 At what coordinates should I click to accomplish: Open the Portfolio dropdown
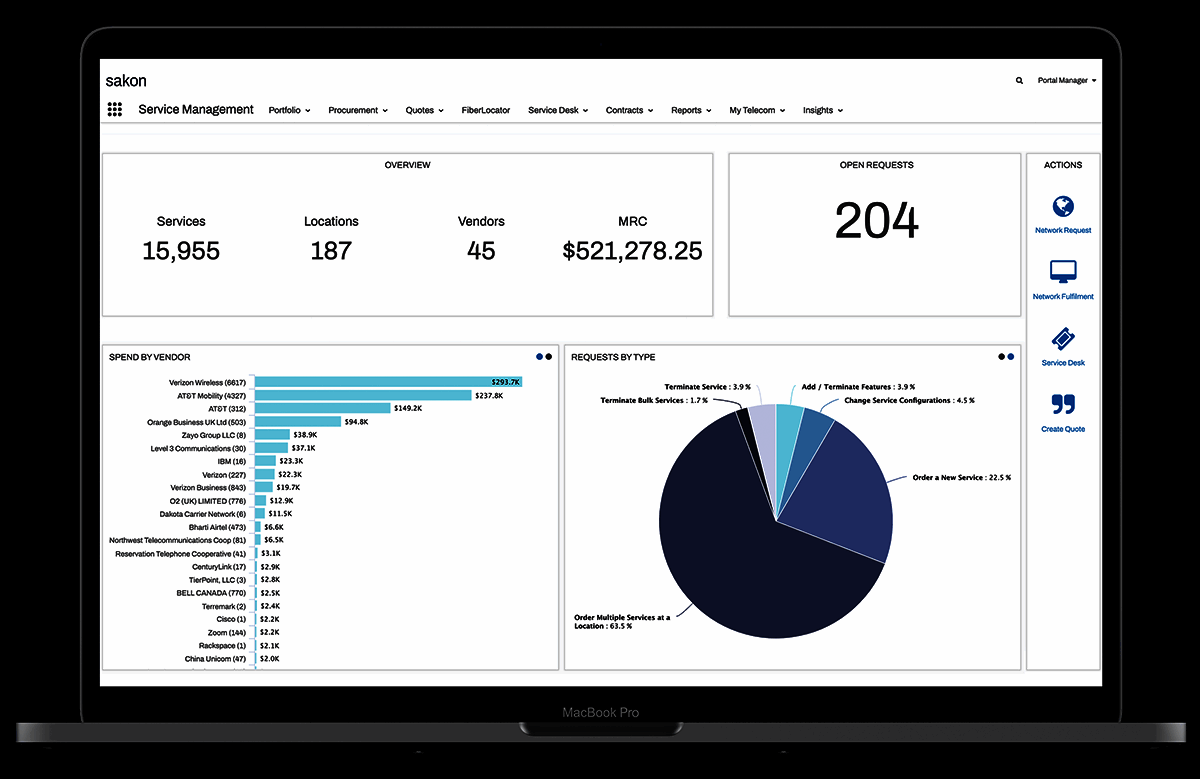point(288,110)
